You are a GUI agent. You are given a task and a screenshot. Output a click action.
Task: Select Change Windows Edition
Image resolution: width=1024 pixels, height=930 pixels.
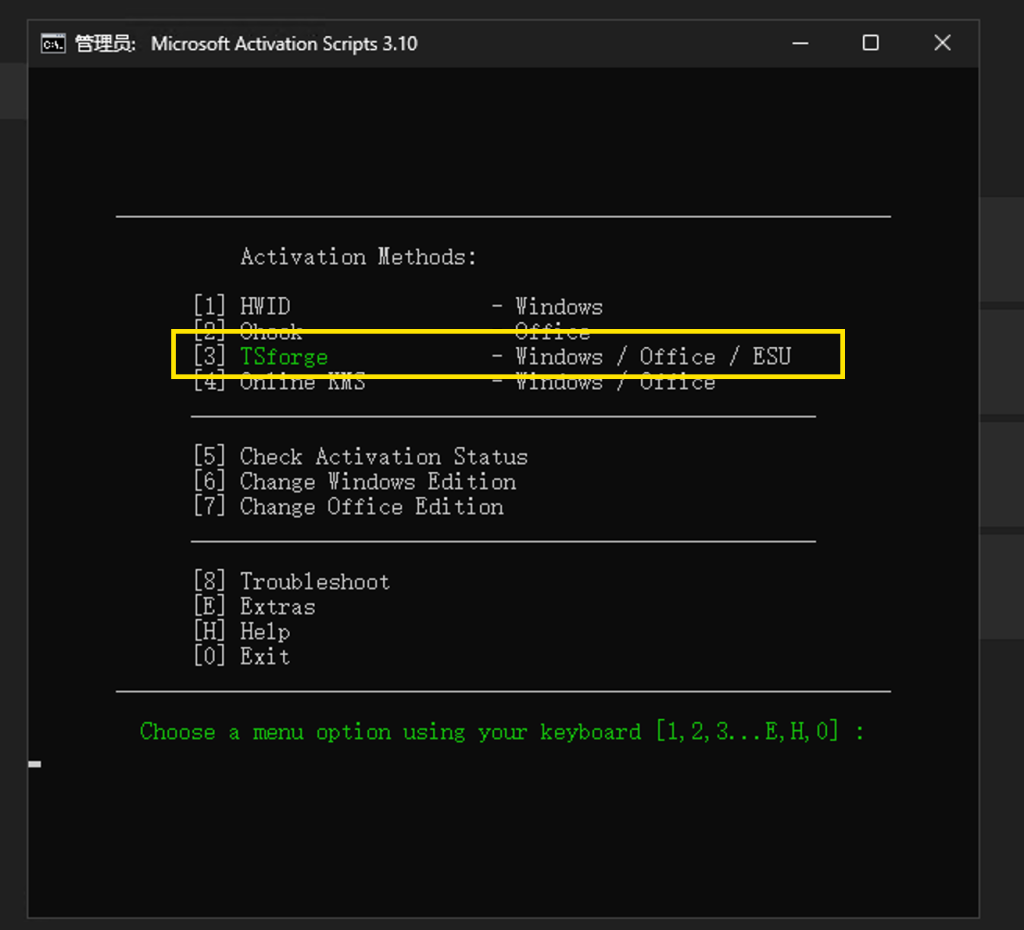377,481
